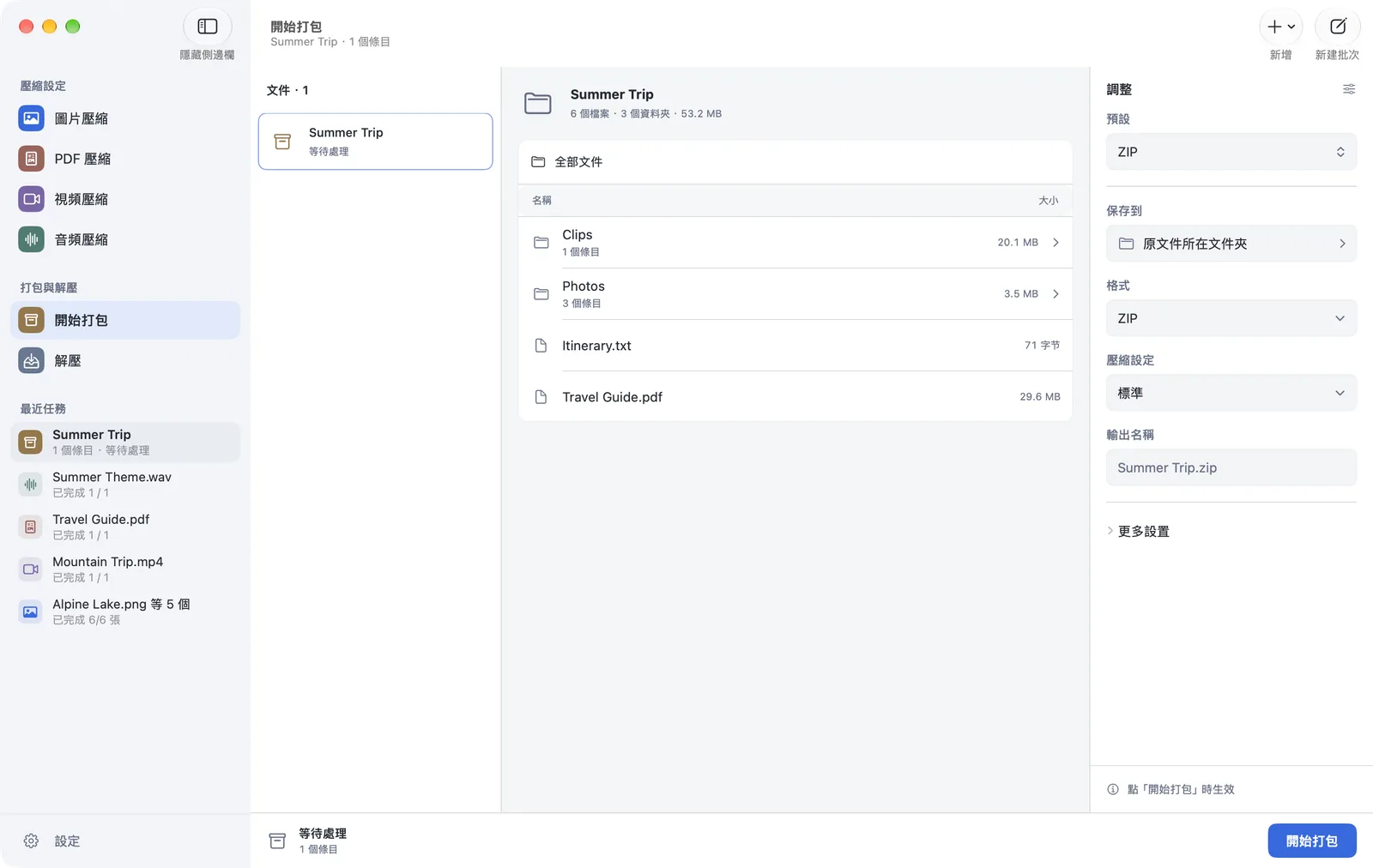Viewport: 1373px width, 868px height.
Task: Expand the 更多設置 section
Action: [x=1138, y=531]
